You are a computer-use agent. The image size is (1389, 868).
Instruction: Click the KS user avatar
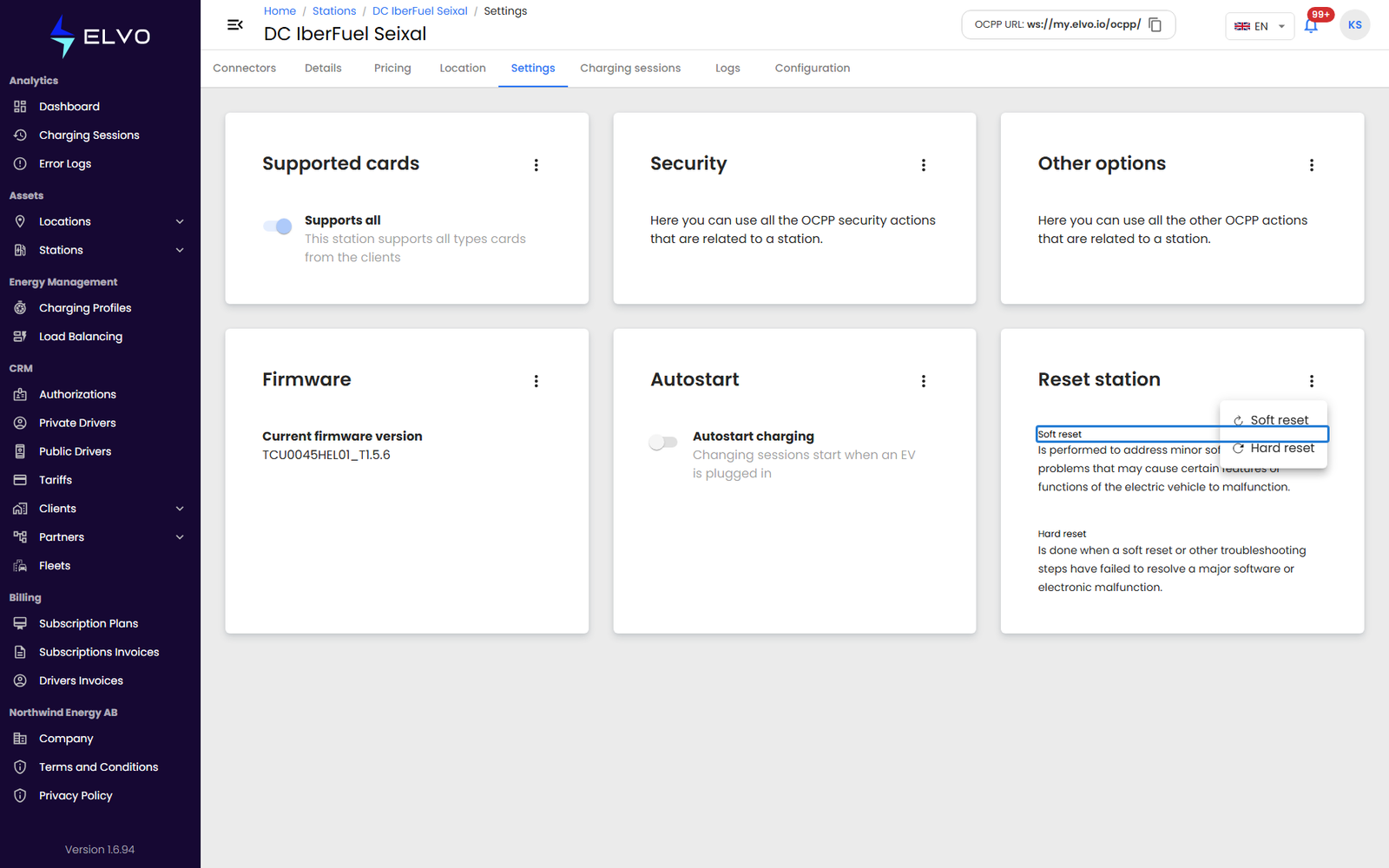[1355, 25]
